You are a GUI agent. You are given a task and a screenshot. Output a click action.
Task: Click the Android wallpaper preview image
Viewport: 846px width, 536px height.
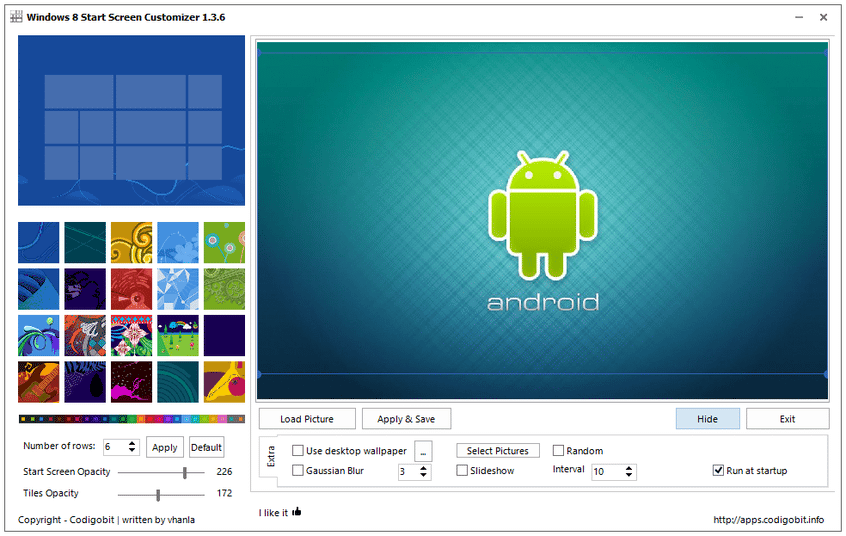pyautogui.click(x=542, y=221)
